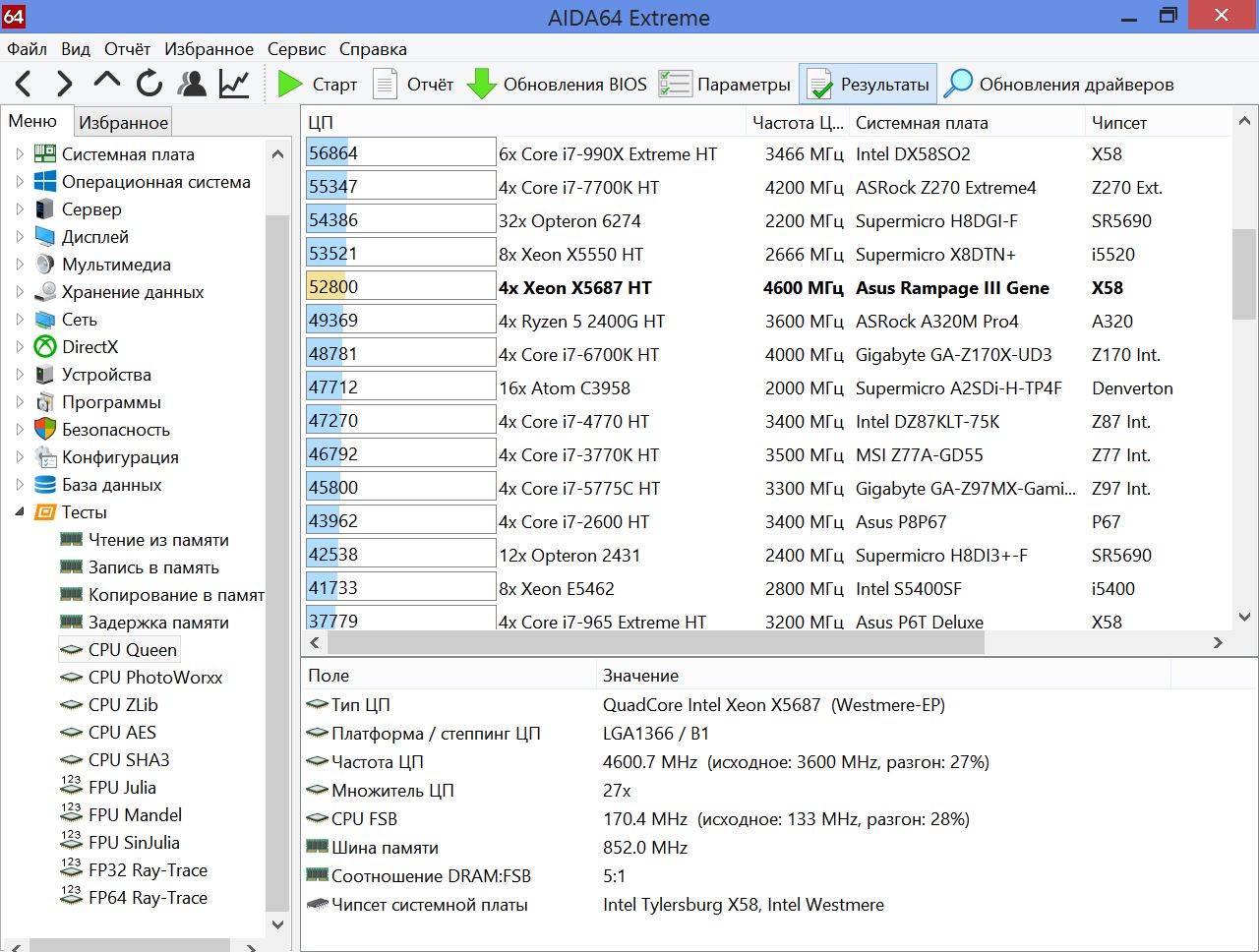This screenshot has height=952, width=1259.
Task: Select the Устройства icon
Action: click(x=45, y=375)
